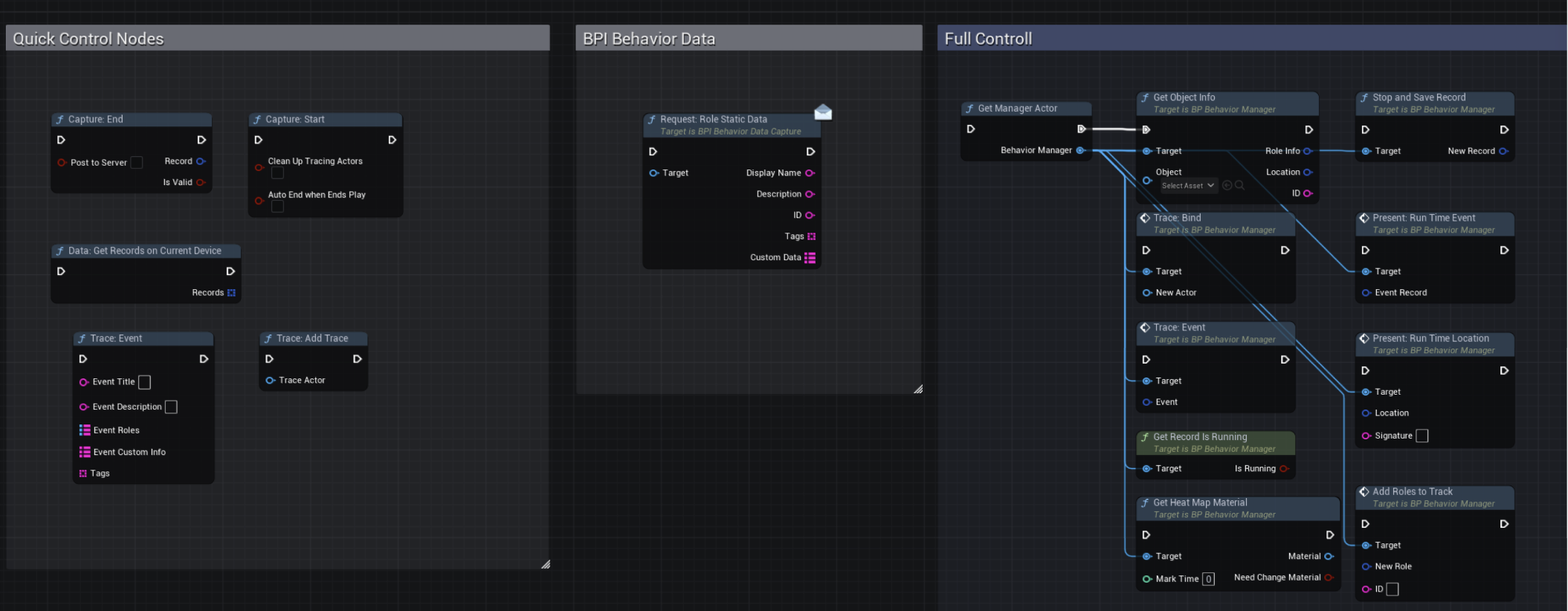Click the Tags set pin on Trace: Event
This screenshot has height=611, width=1568.
pos(83,473)
